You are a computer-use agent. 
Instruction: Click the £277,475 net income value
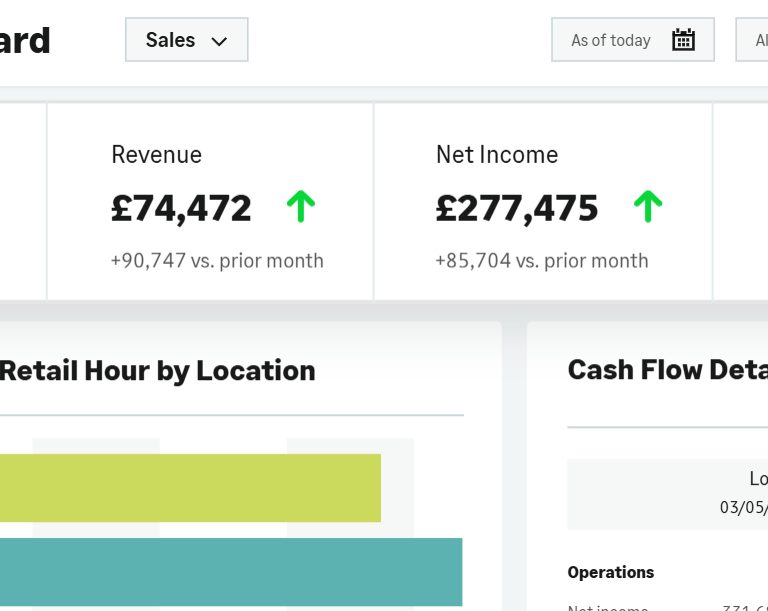coord(517,208)
